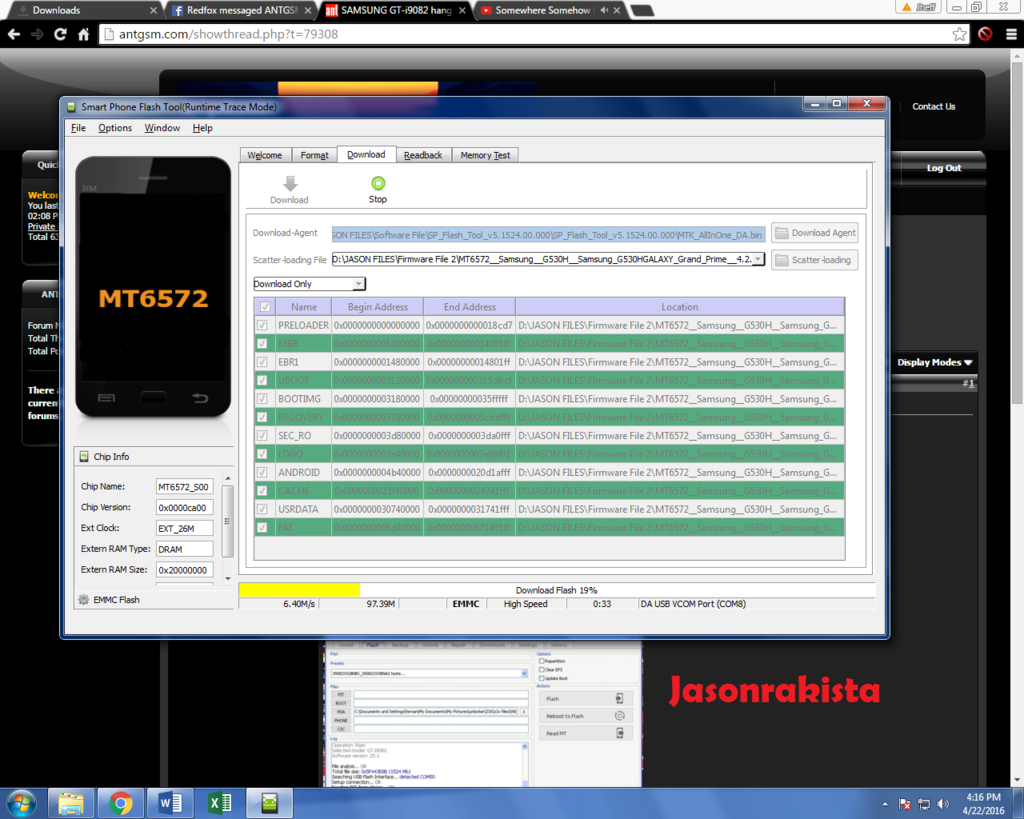The image size is (1024, 819).
Task: Click the Contact Us link
Action: (x=933, y=106)
